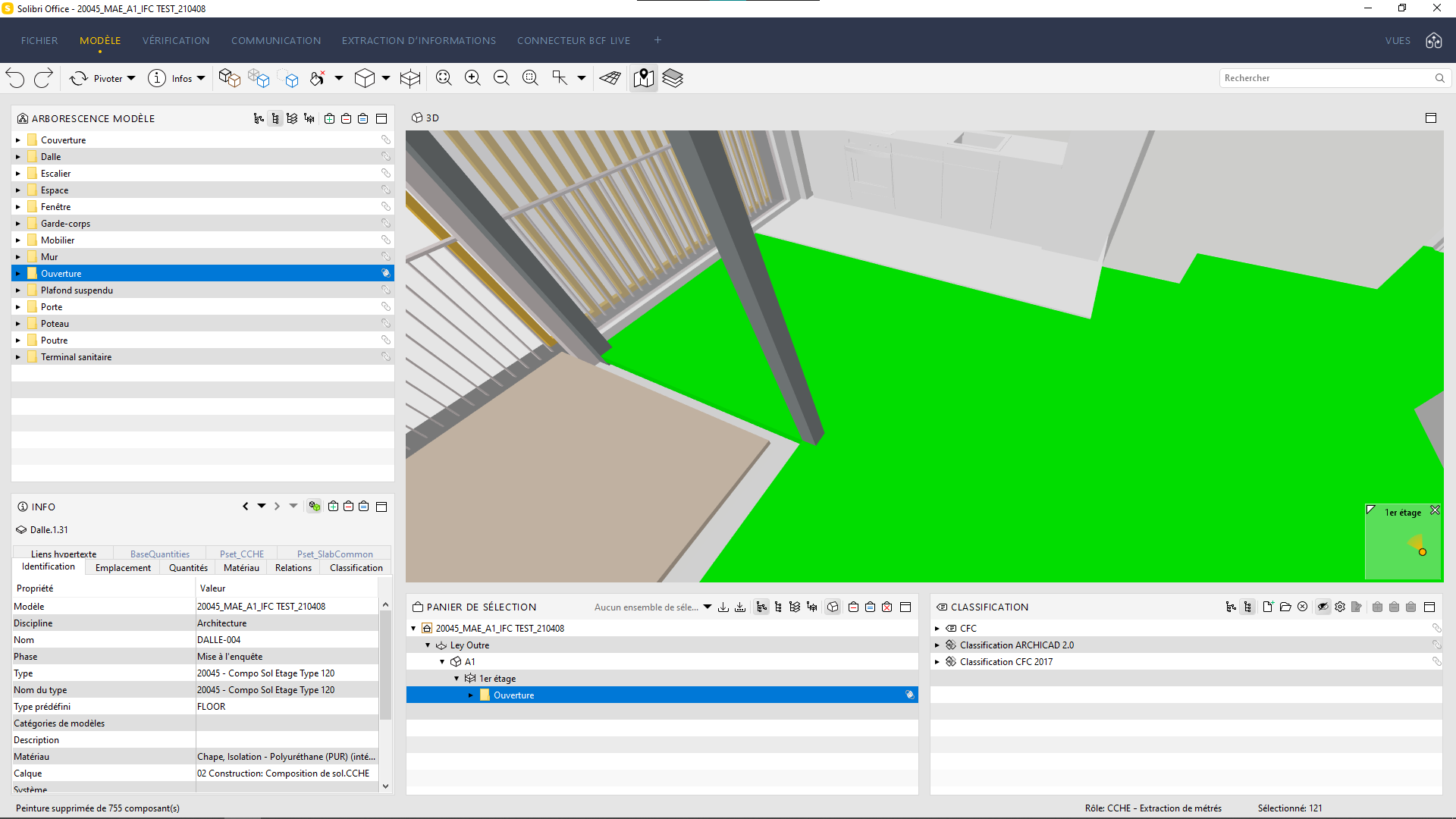Open the VÉRIFICATION tab
Viewport: 1456px width, 819px height.
coord(176,40)
